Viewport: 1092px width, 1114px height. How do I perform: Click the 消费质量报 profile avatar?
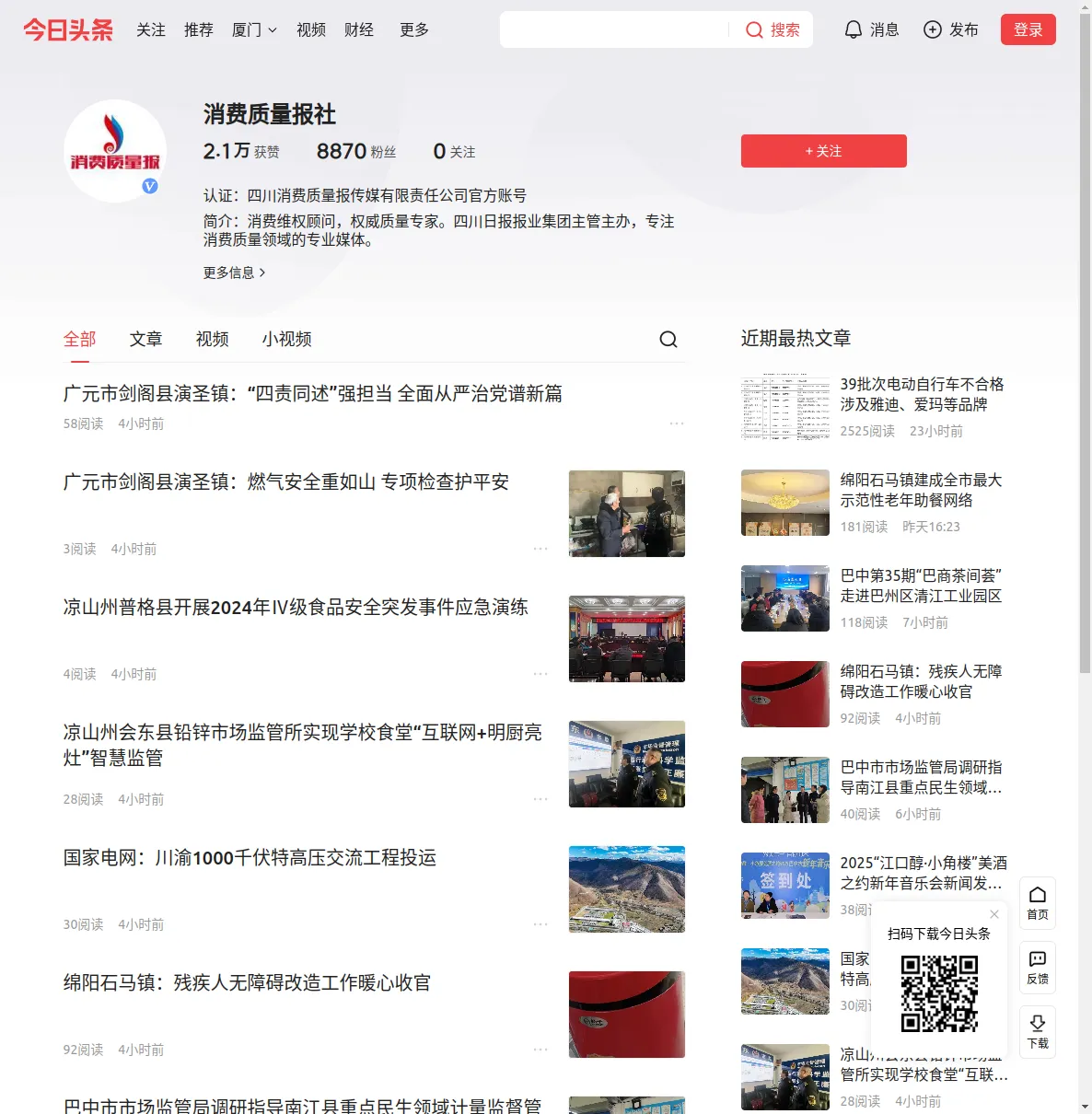pyautogui.click(x=115, y=151)
